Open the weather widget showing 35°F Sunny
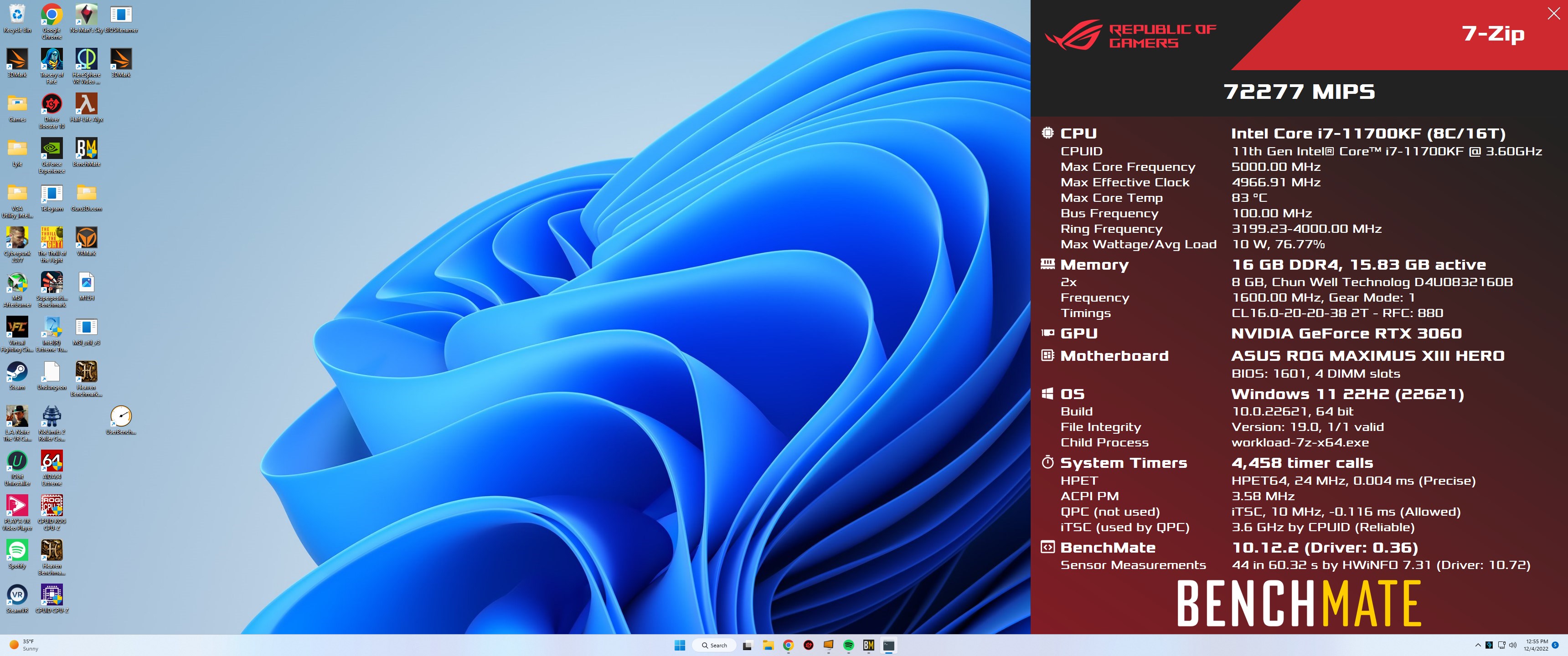The height and width of the screenshot is (656, 1568). 24,645
